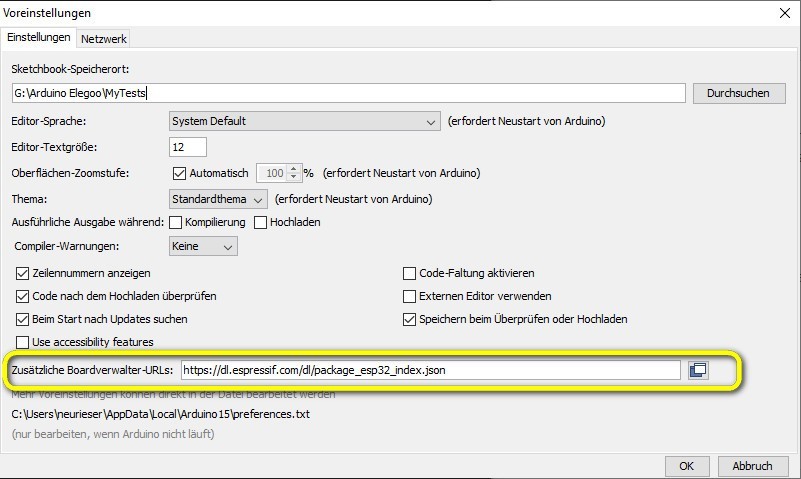Toggle the Automatisch zoom checkbox
Screen dimensions: 801x479
[180, 173]
